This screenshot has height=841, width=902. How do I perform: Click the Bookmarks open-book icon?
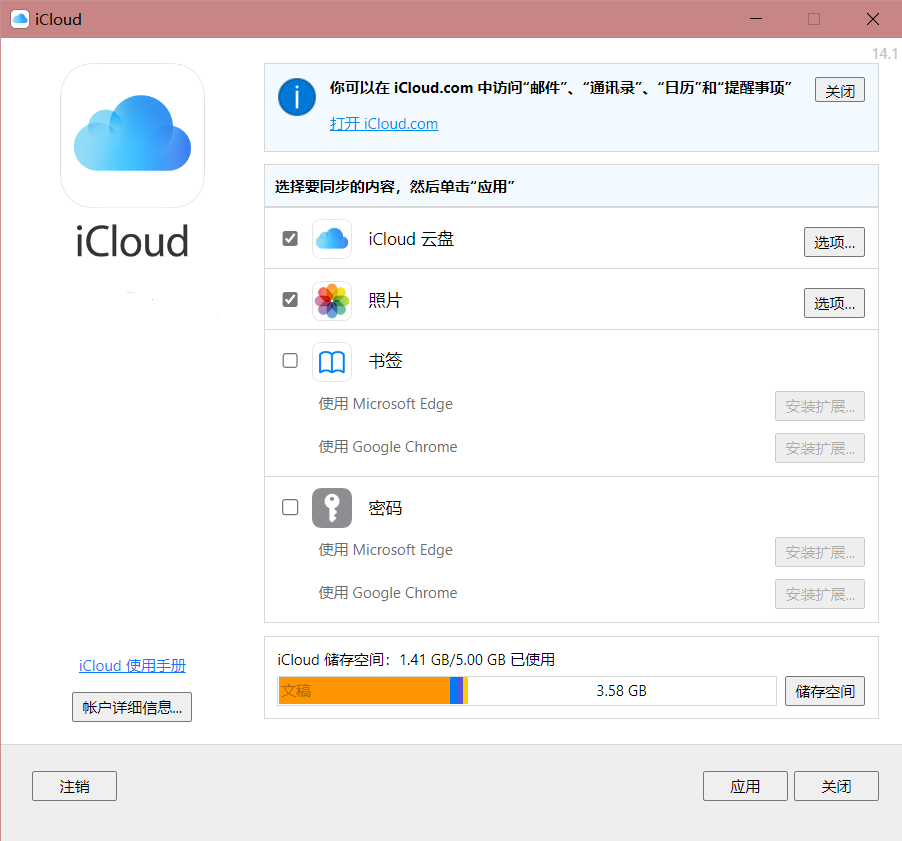tap(332, 362)
